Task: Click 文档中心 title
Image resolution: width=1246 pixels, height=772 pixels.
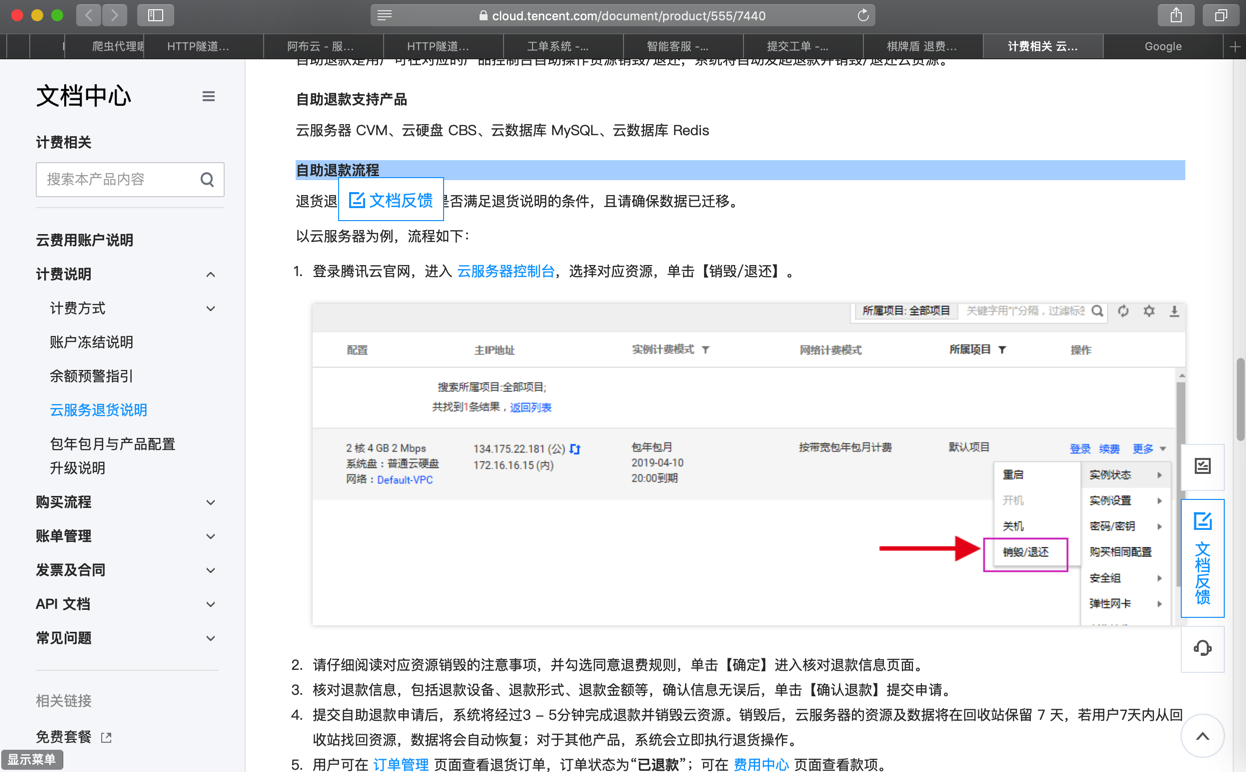Action: (x=84, y=96)
